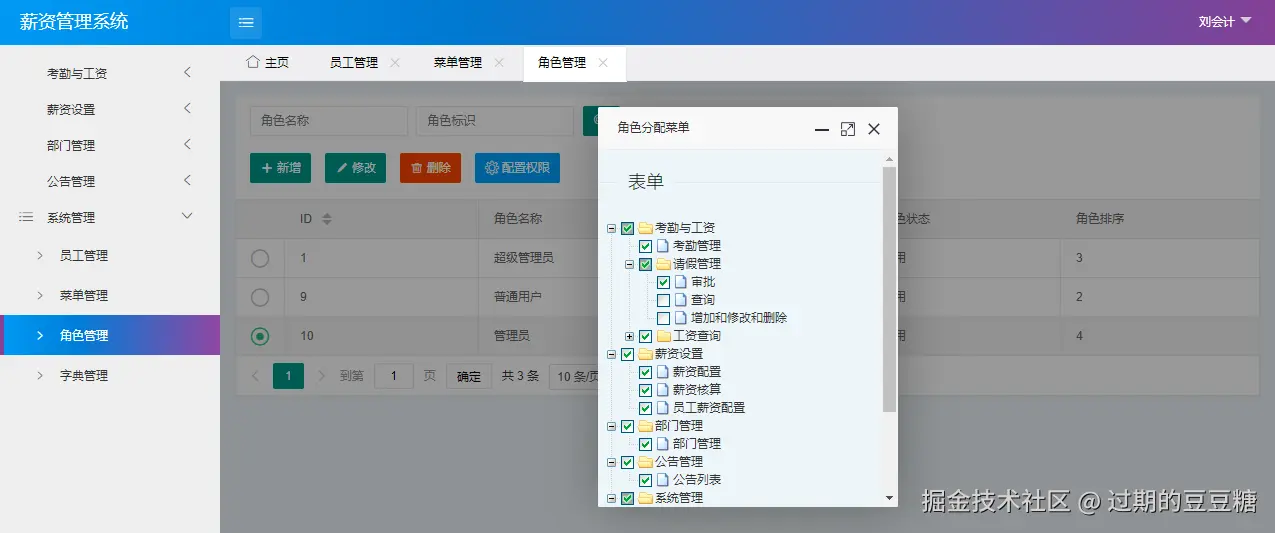This screenshot has height=533, width=1275.
Task: Open the 刘会计 user dropdown
Action: pyautogui.click(x=1225, y=21)
